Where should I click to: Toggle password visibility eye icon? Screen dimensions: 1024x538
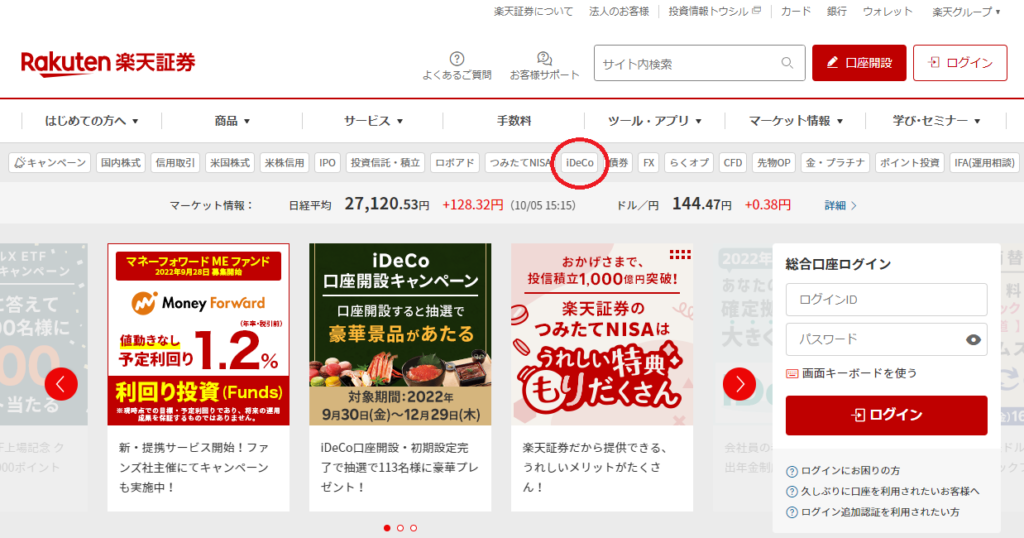(x=973, y=340)
